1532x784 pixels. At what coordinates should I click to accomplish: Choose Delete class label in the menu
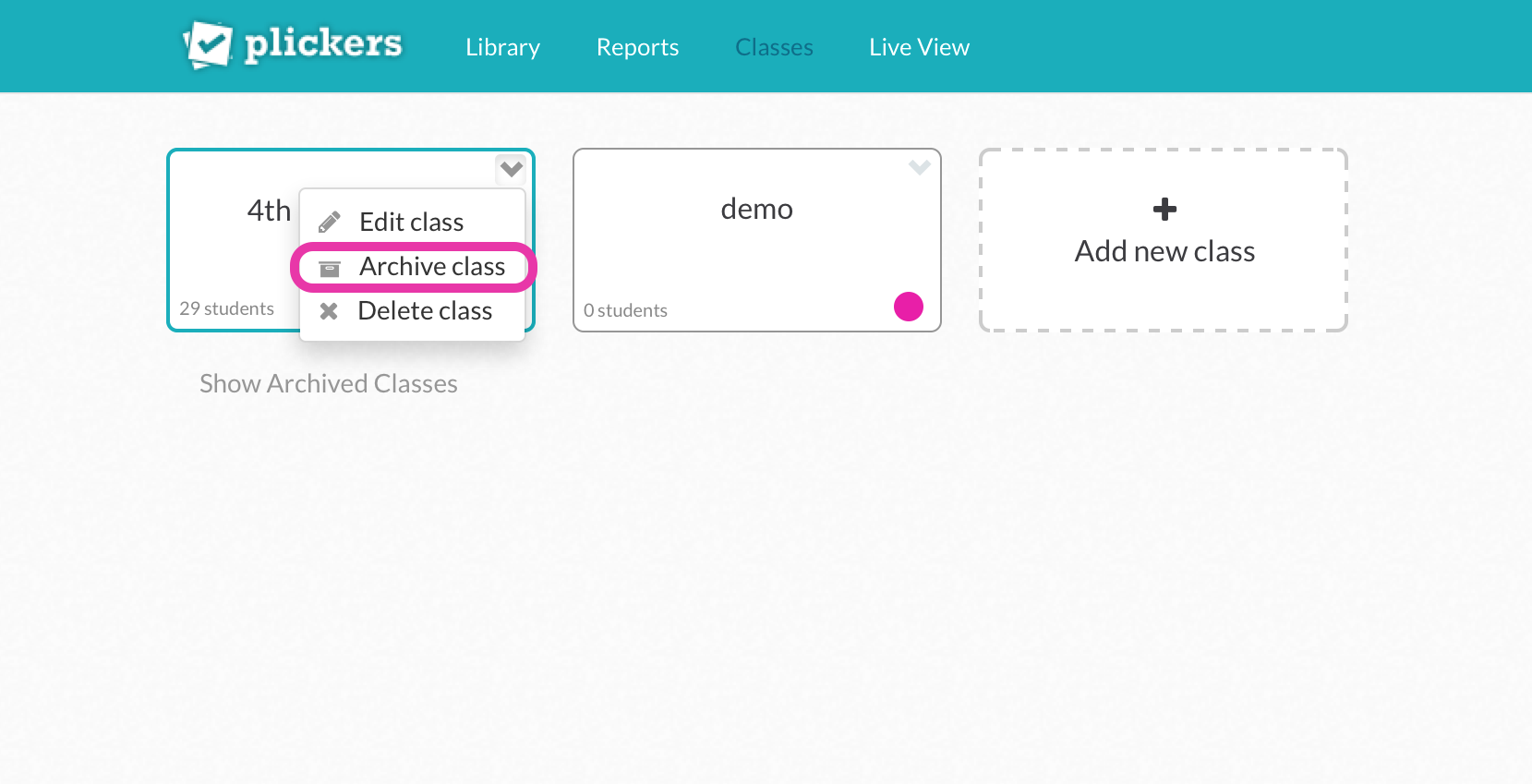[425, 311]
